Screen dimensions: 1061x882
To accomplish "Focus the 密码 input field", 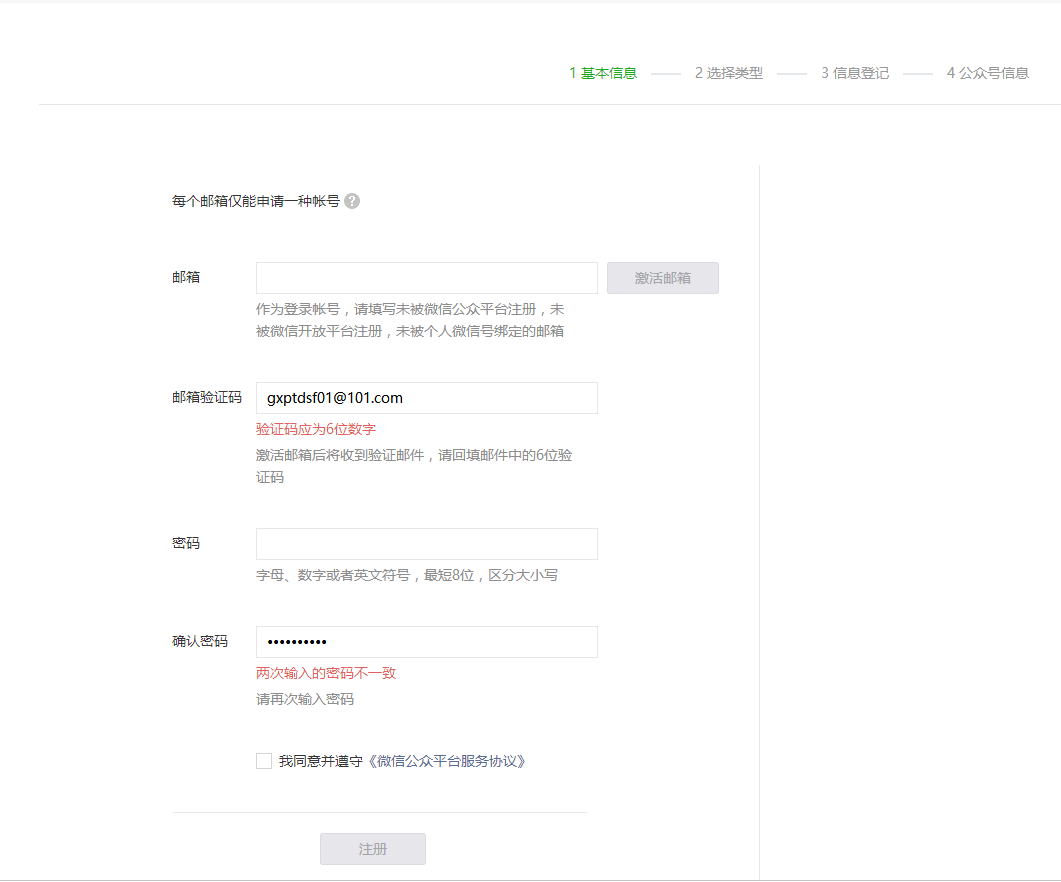I will [x=426, y=544].
